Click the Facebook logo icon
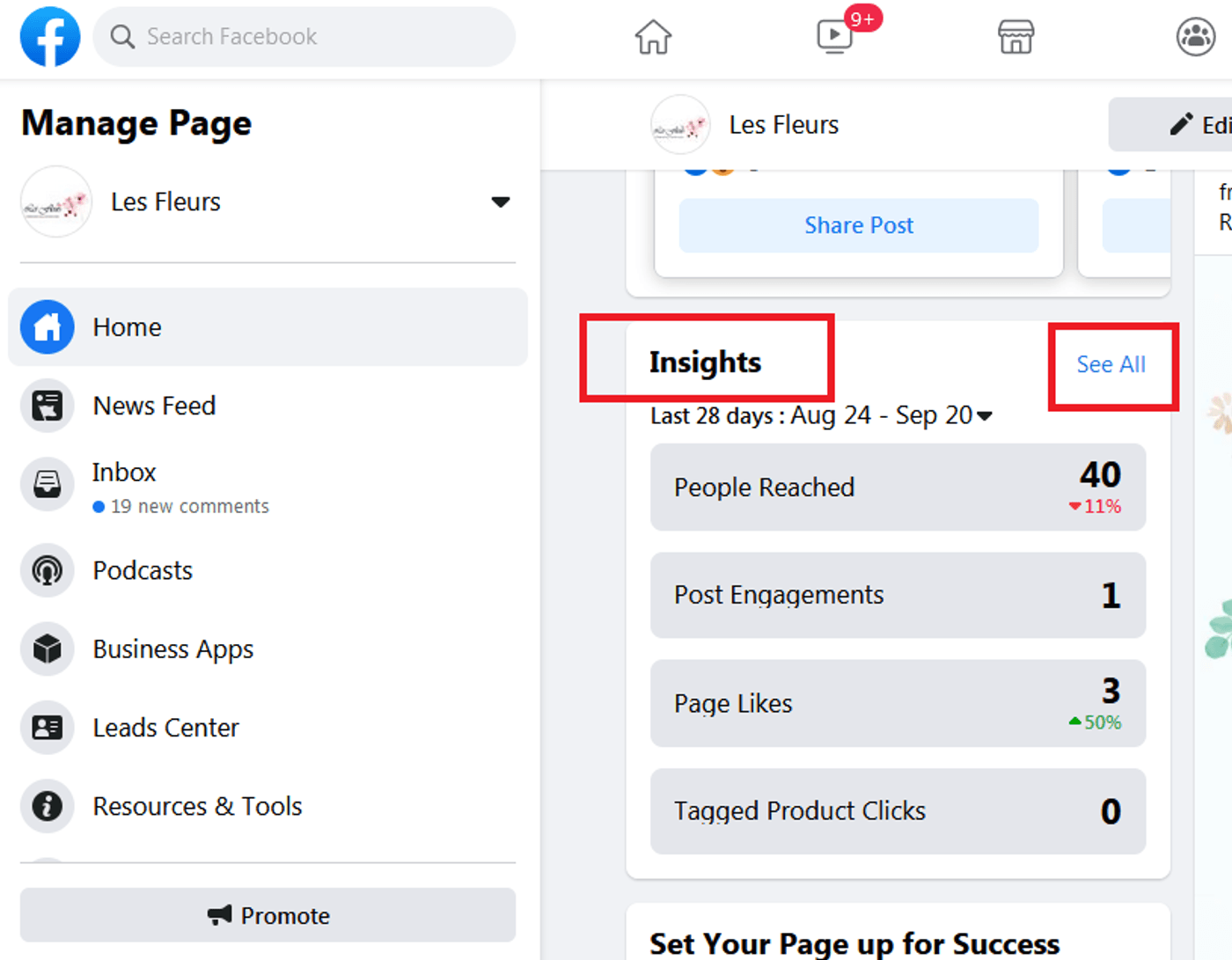 click(50, 37)
